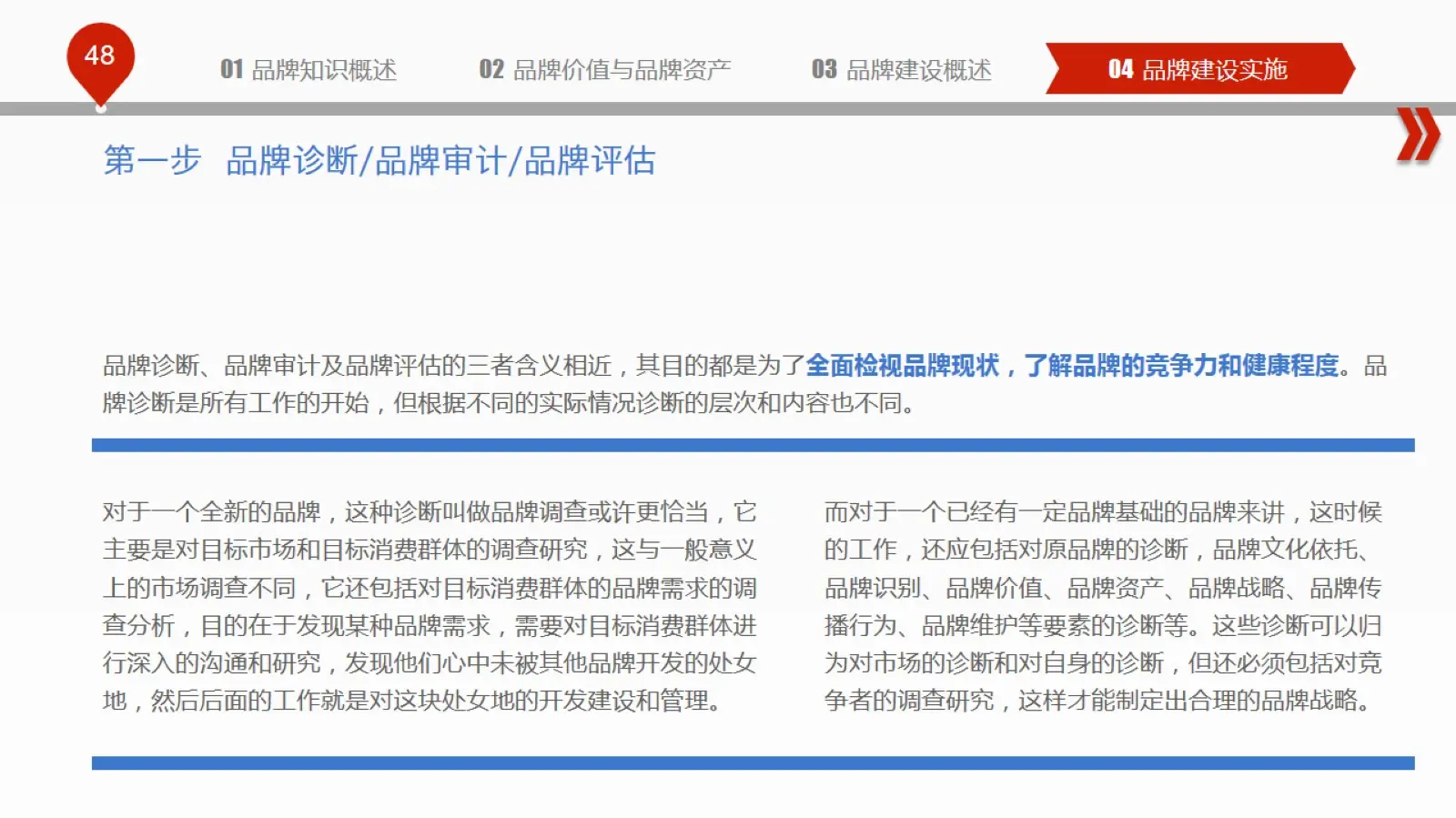This screenshot has height=818, width=1456.
Task: Click the line starting 地，然后后面的工作
Action: (414, 701)
